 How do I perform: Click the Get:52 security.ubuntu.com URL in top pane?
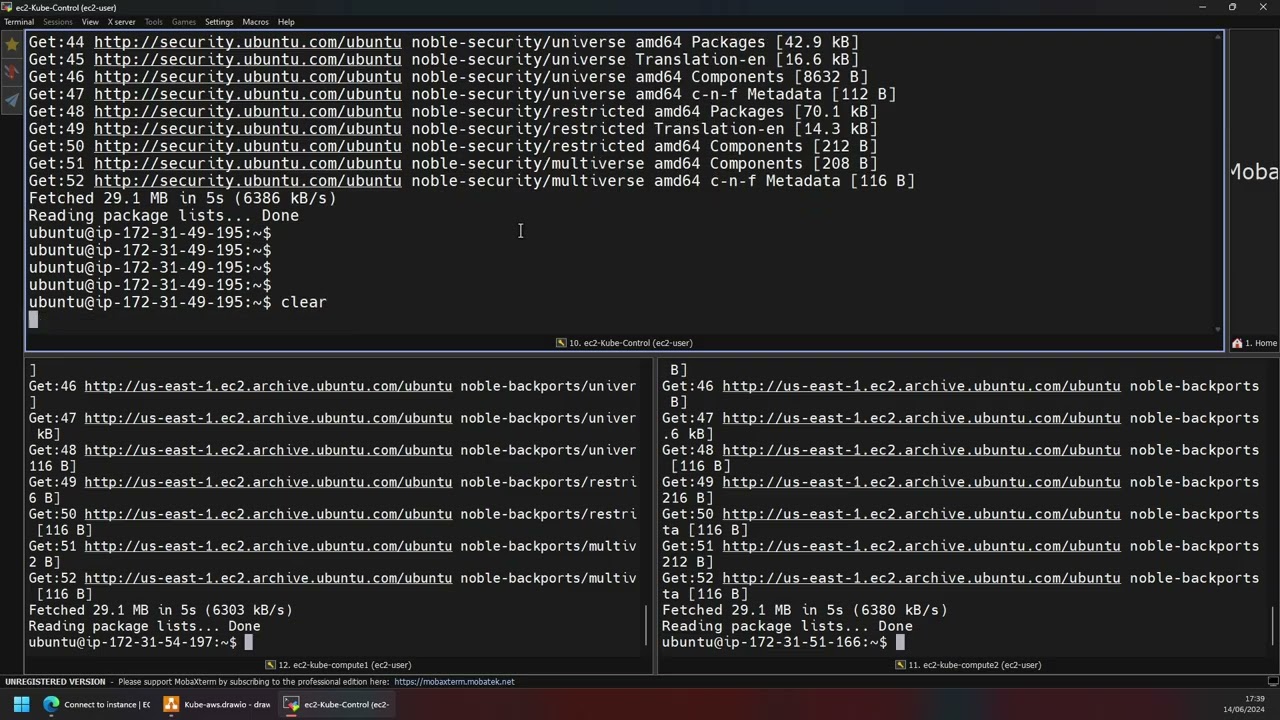(x=248, y=181)
